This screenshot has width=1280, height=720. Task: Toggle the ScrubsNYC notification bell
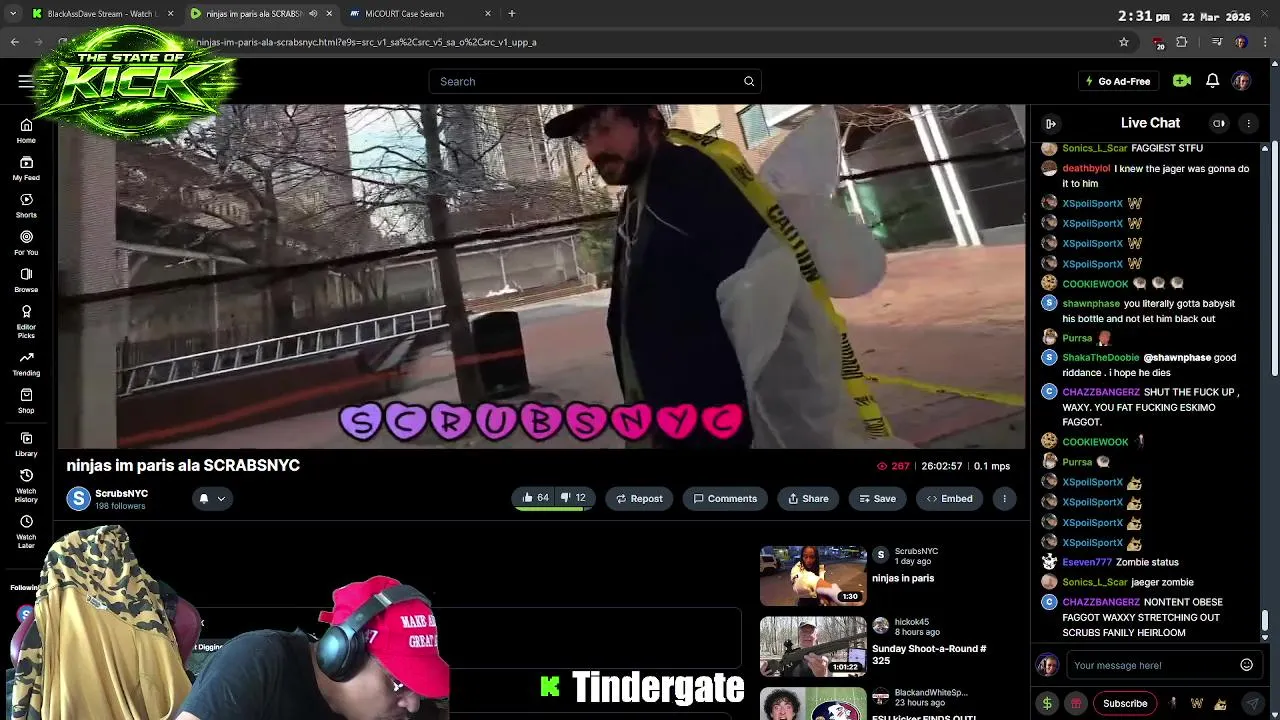tap(203, 498)
